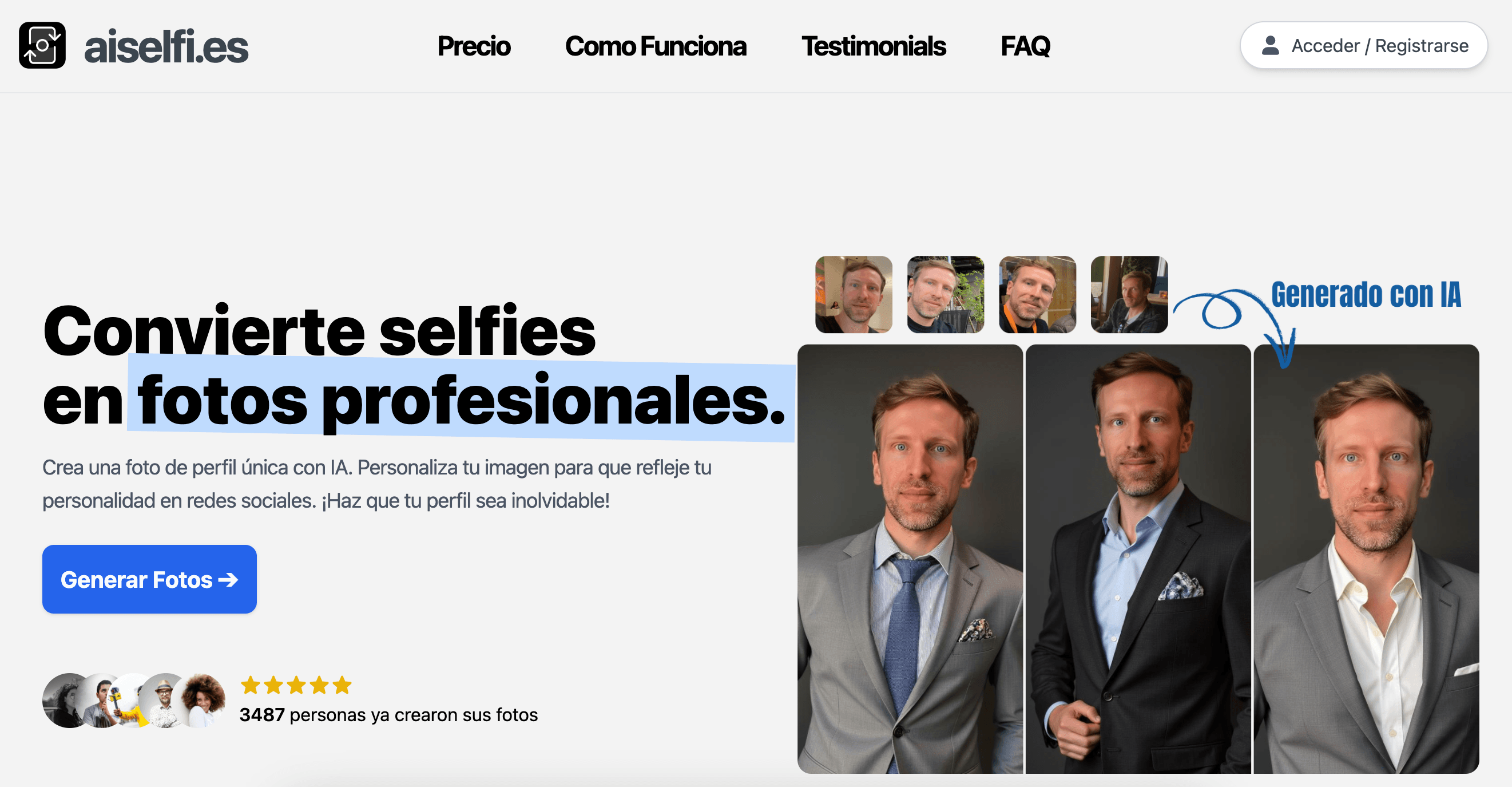
Task: Click the user silhouette icon in Acceder button
Action: 1270,45
